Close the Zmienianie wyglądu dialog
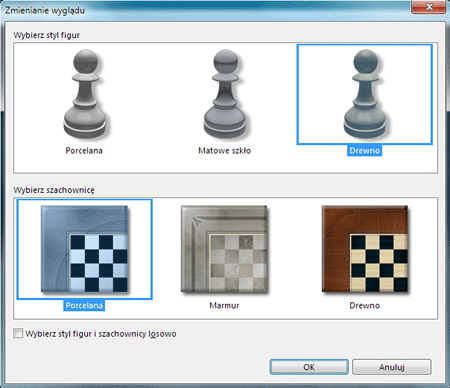450x388 pixels. (429, 7)
